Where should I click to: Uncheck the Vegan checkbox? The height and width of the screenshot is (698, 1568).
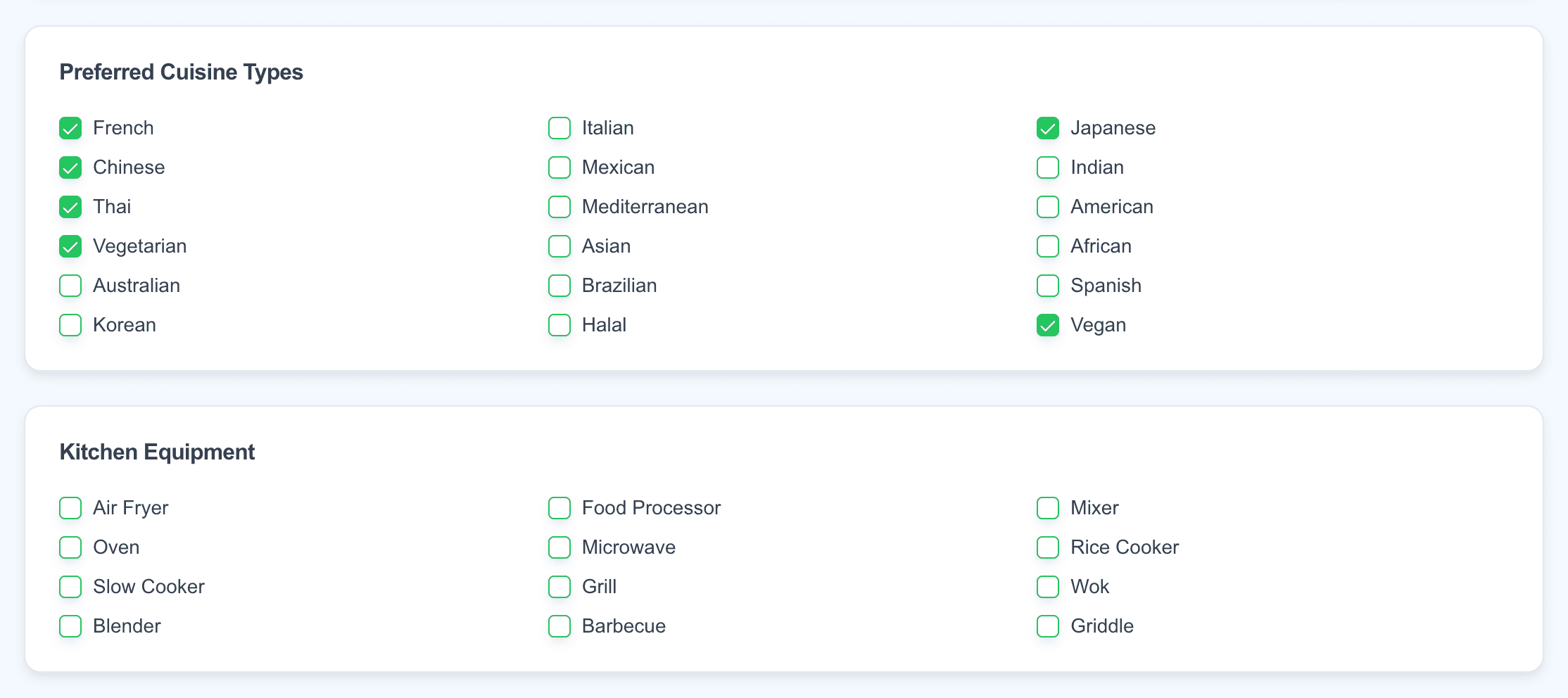pyautogui.click(x=1048, y=325)
